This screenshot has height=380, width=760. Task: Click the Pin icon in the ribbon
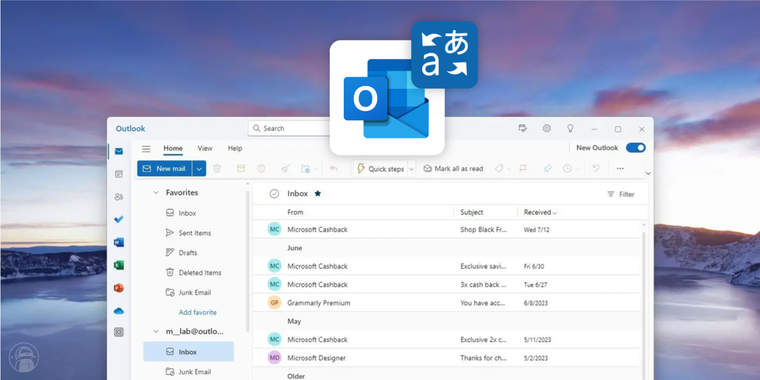pyautogui.click(x=547, y=169)
